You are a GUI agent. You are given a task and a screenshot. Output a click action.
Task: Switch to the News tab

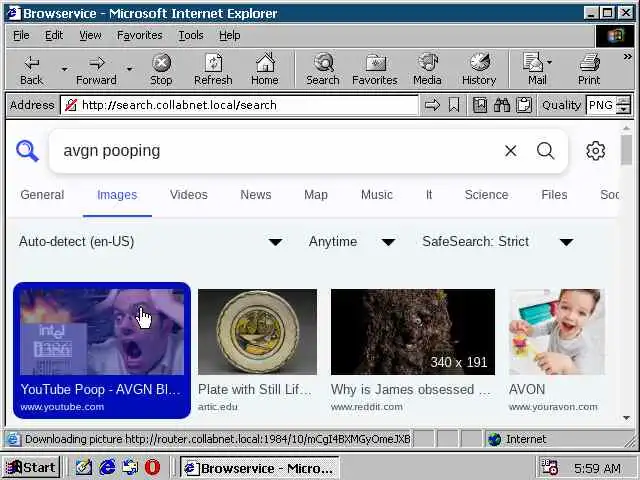click(256, 195)
